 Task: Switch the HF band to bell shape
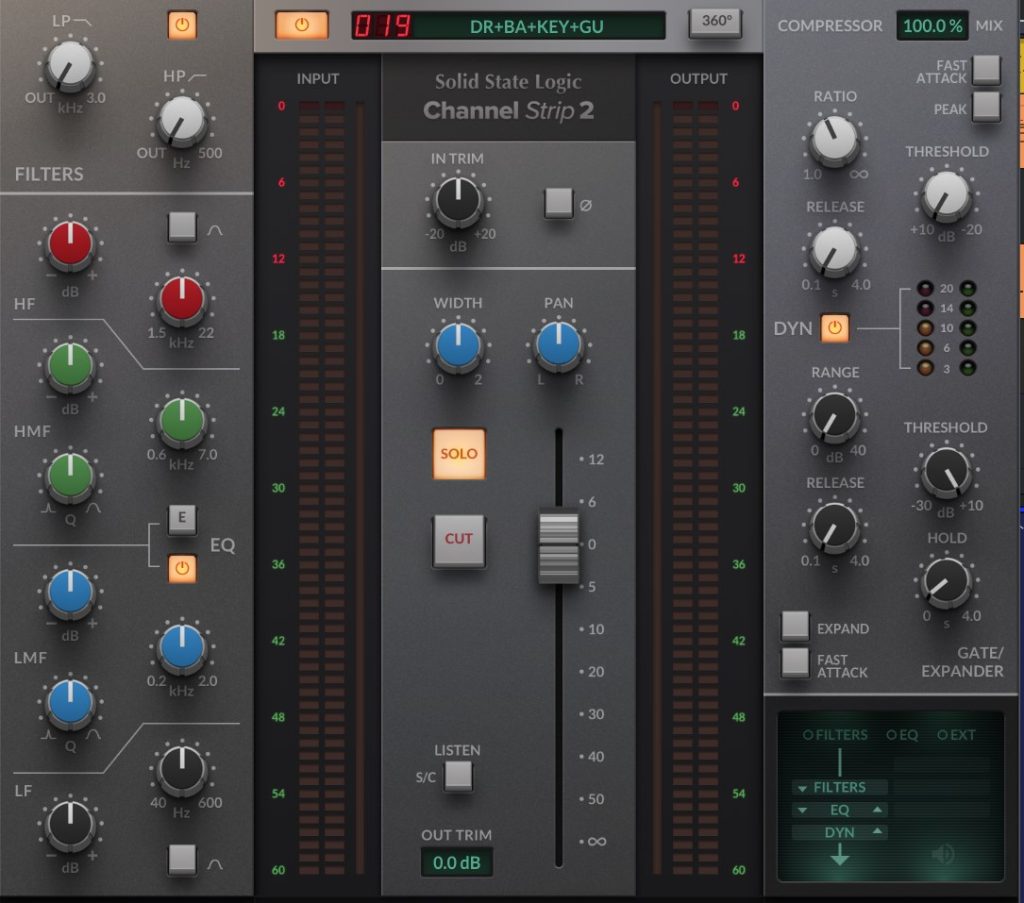coord(182,227)
